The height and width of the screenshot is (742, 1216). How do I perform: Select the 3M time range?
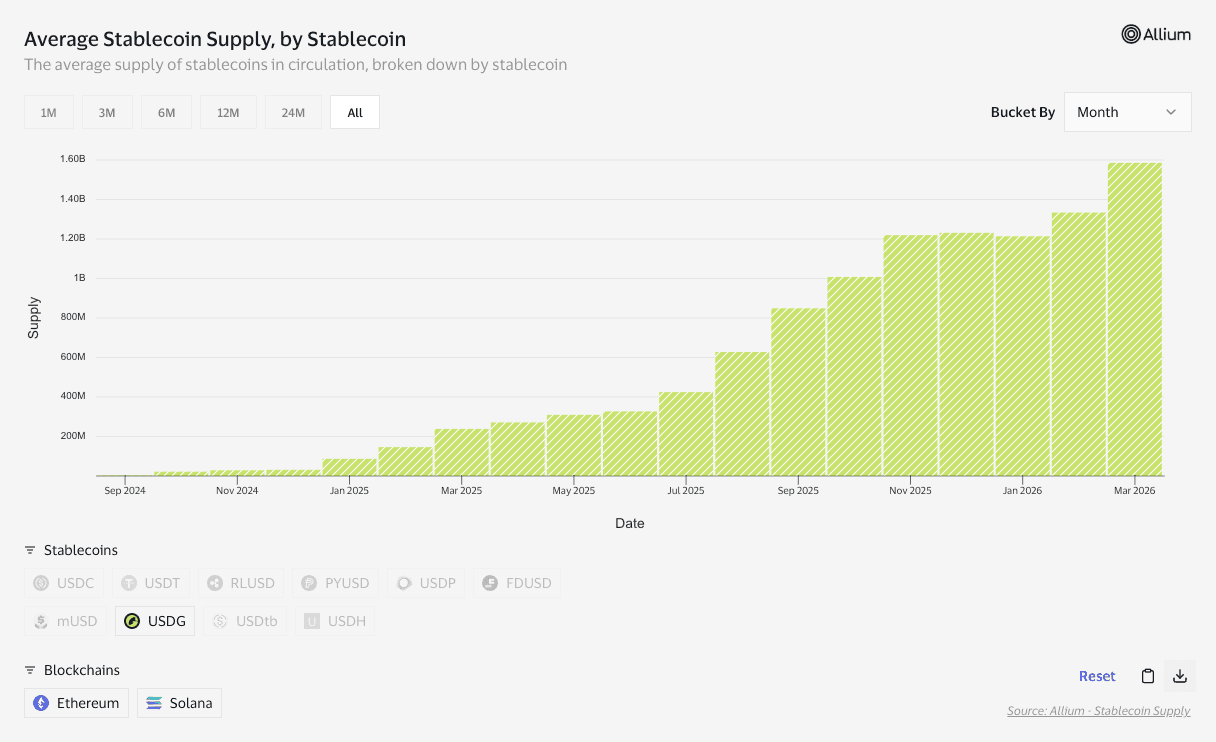[x=107, y=113]
